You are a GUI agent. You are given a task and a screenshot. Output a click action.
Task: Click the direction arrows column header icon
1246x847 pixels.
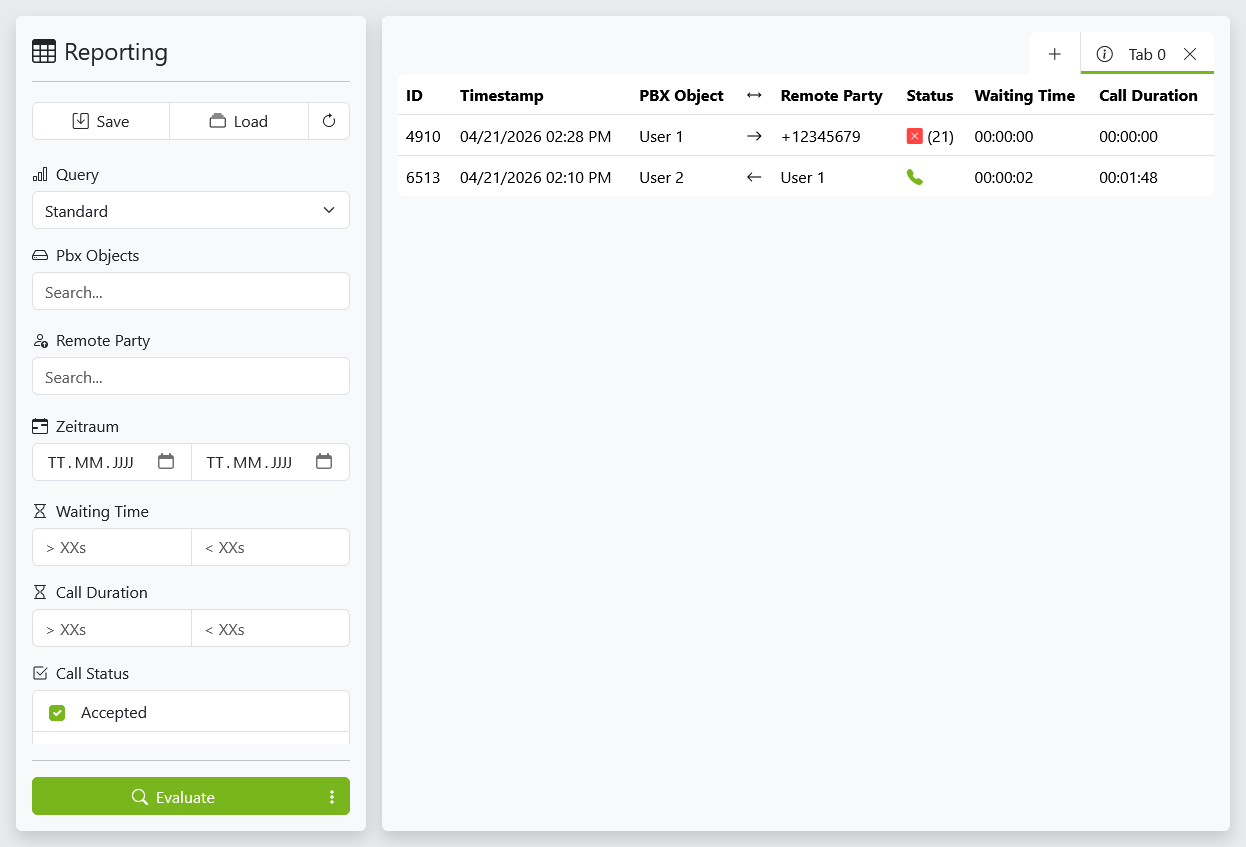[x=754, y=95]
